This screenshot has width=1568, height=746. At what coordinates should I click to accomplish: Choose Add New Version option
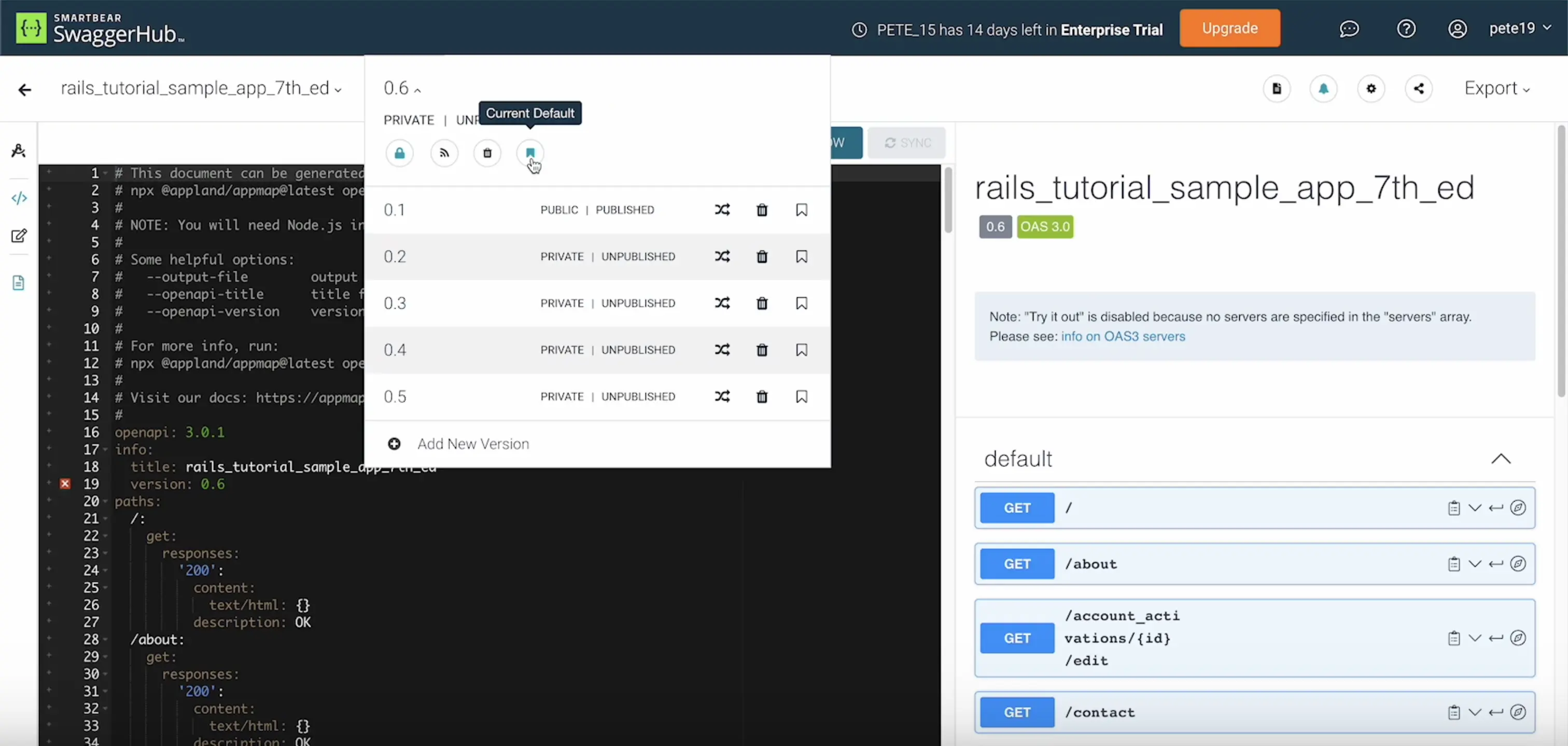point(473,444)
